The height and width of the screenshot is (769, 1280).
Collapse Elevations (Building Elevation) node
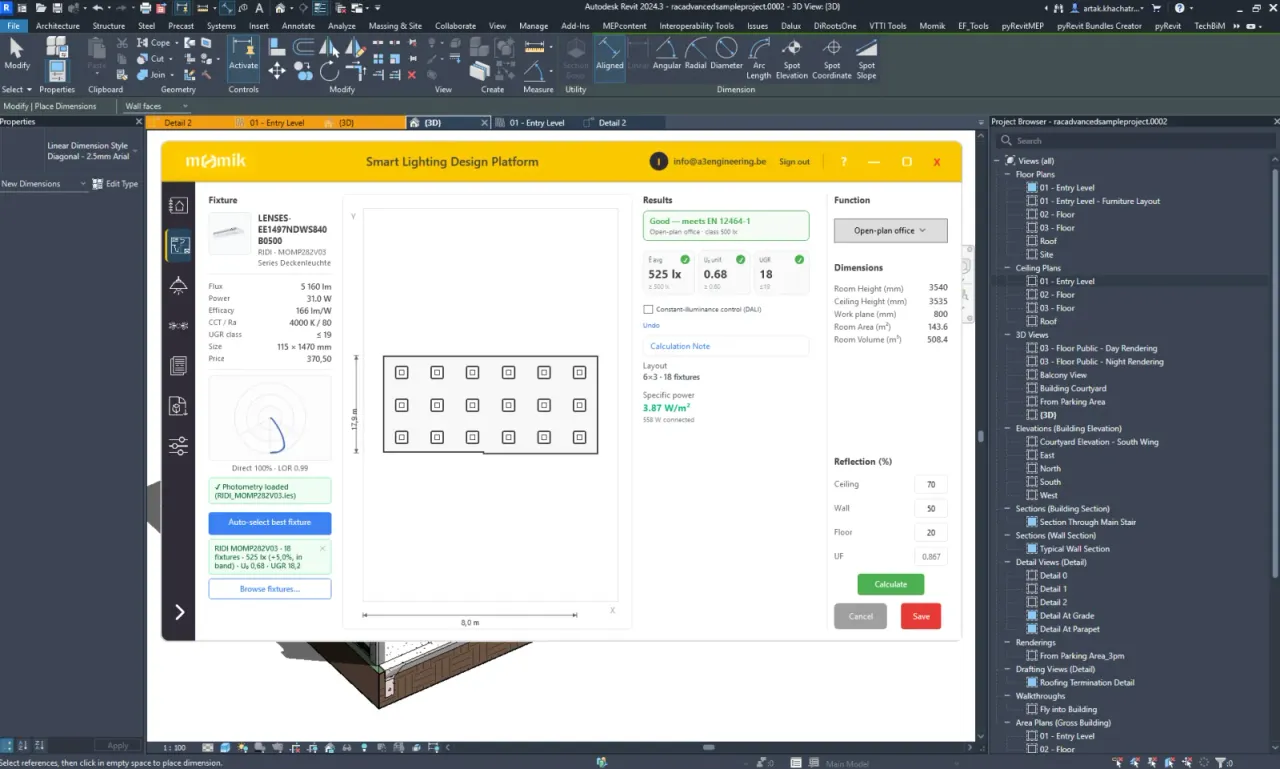[x=1008, y=429]
